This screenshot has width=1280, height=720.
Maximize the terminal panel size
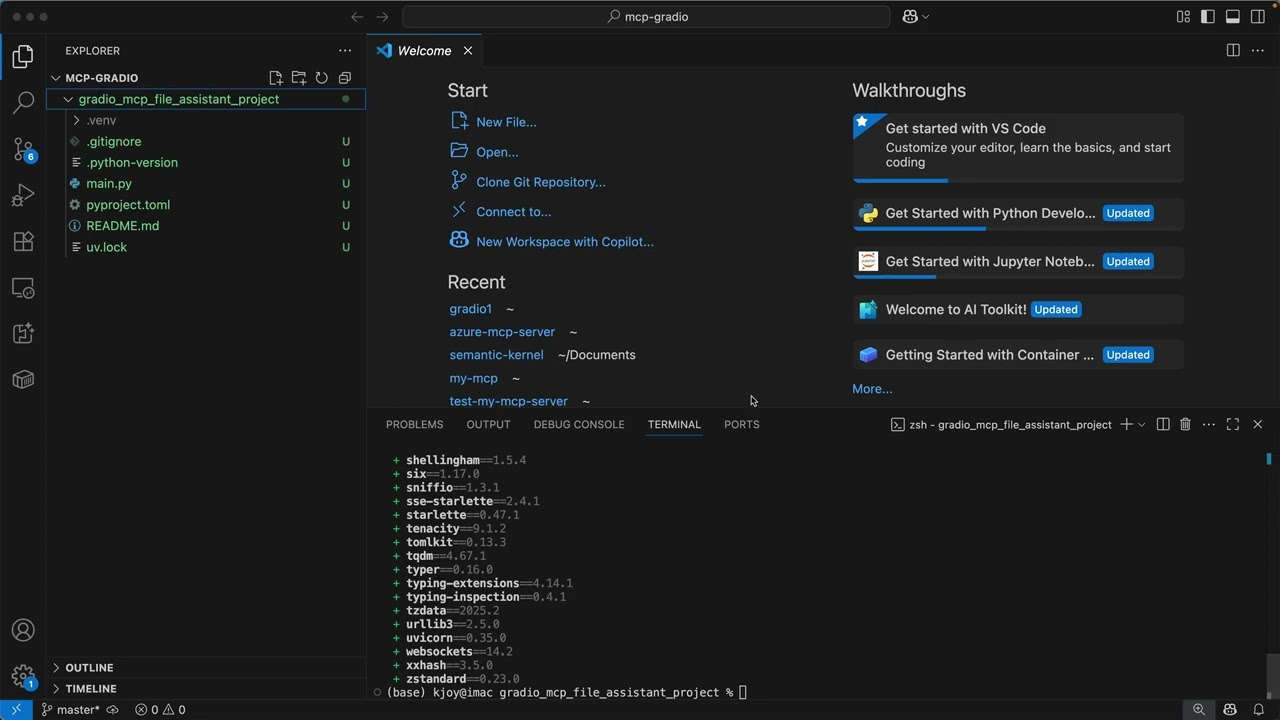point(1233,424)
